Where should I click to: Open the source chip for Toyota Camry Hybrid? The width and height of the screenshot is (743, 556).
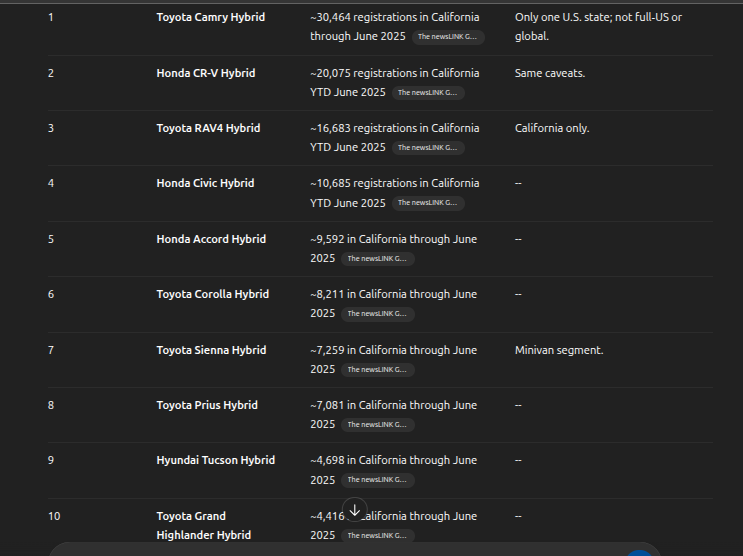point(448,37)
